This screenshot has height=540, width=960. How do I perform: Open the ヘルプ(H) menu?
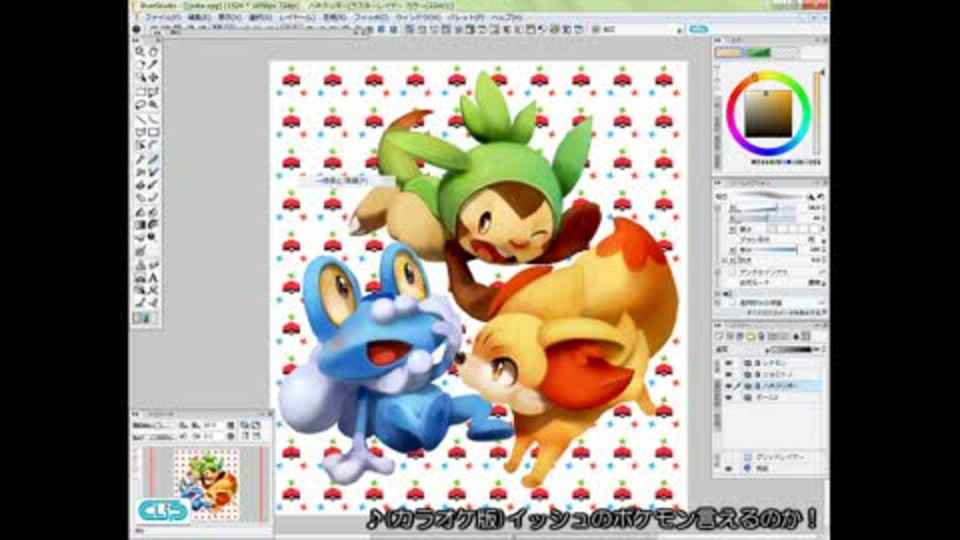click(x=507, y=18)
